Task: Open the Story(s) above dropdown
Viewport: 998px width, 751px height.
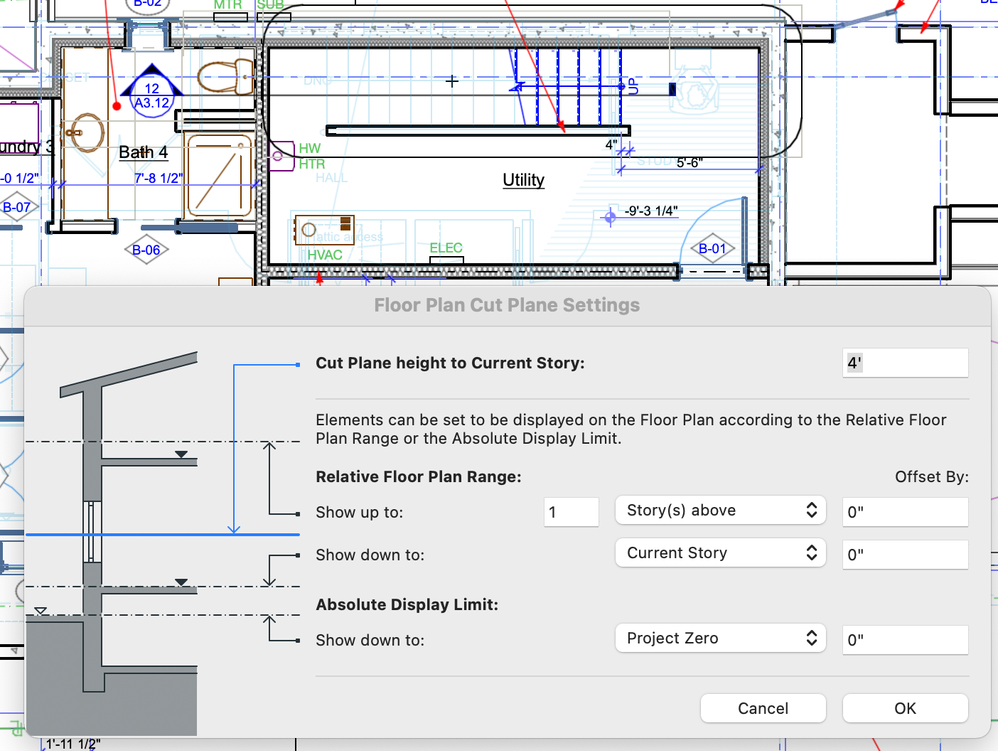Action: click(720, 510)
